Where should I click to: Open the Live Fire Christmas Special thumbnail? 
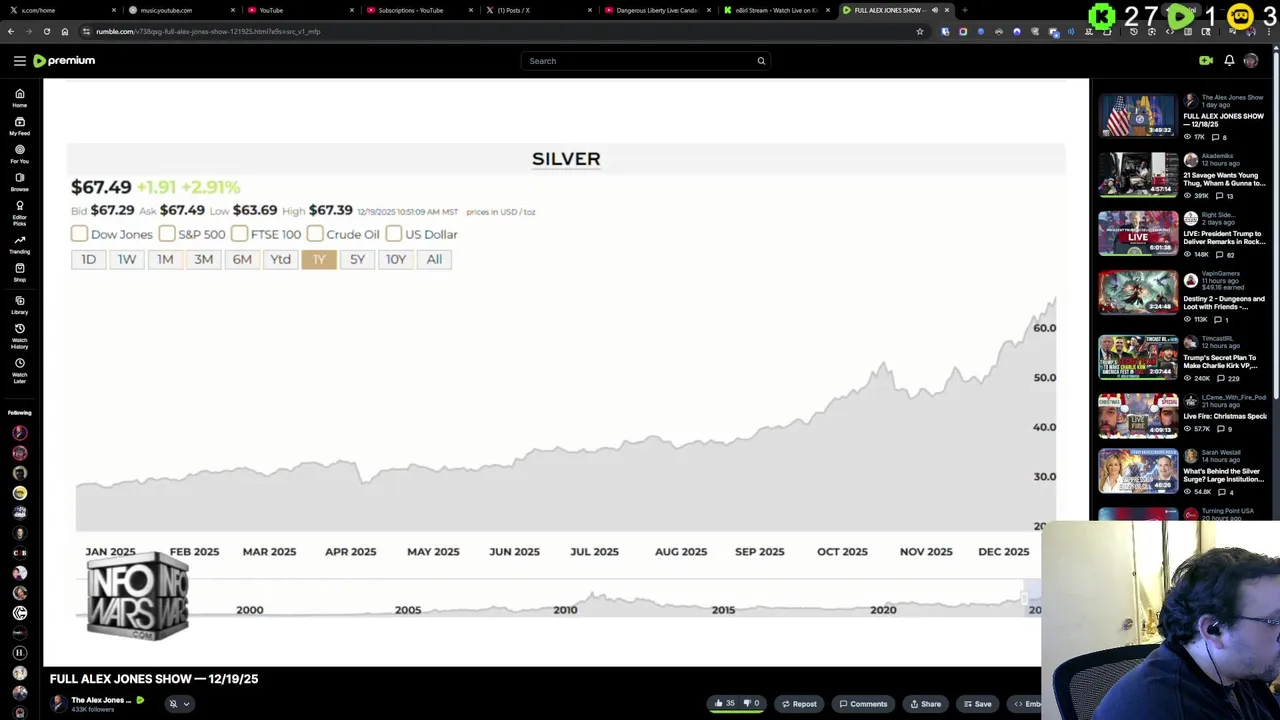pyautogui.click(x=1138, y=416)
